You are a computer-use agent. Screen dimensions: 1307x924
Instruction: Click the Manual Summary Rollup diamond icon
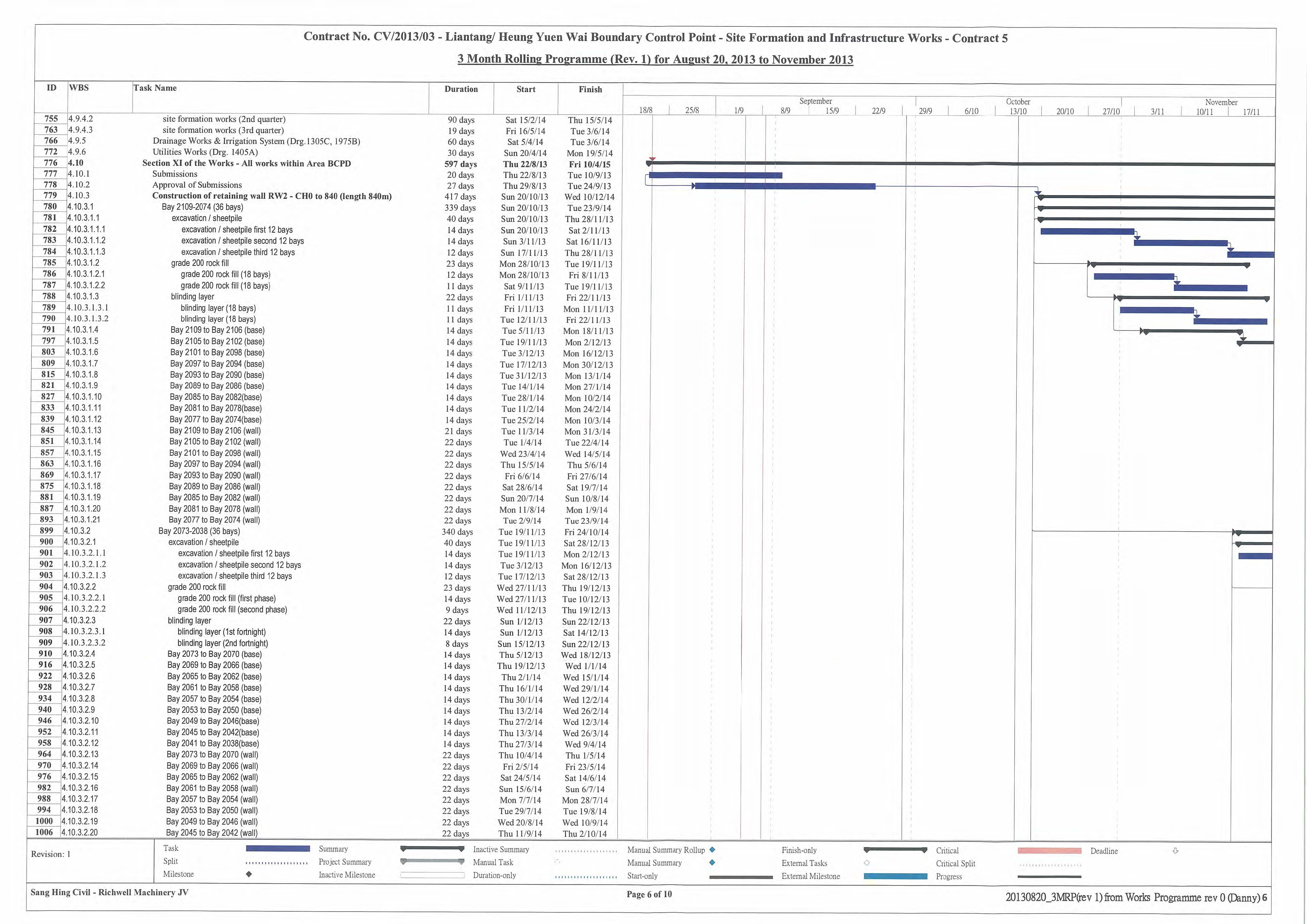click(712, 850)
